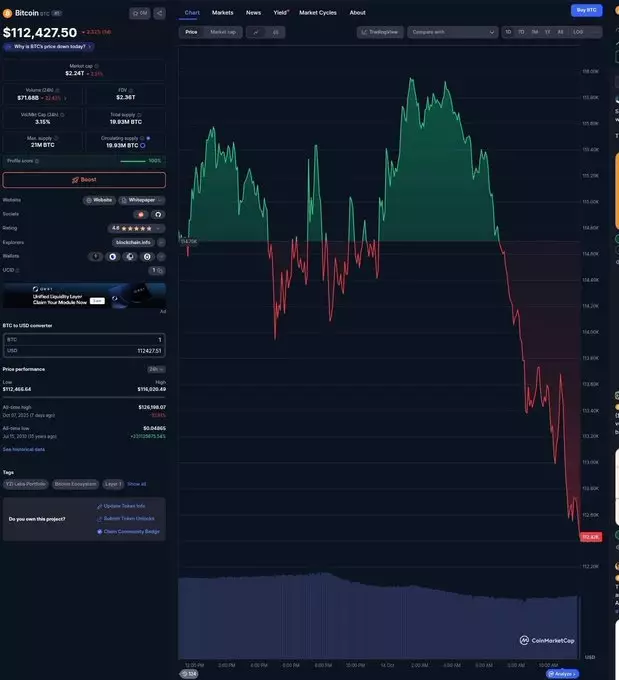
Task: Switch to candlestick chart style icon
Action: point(275,32)
